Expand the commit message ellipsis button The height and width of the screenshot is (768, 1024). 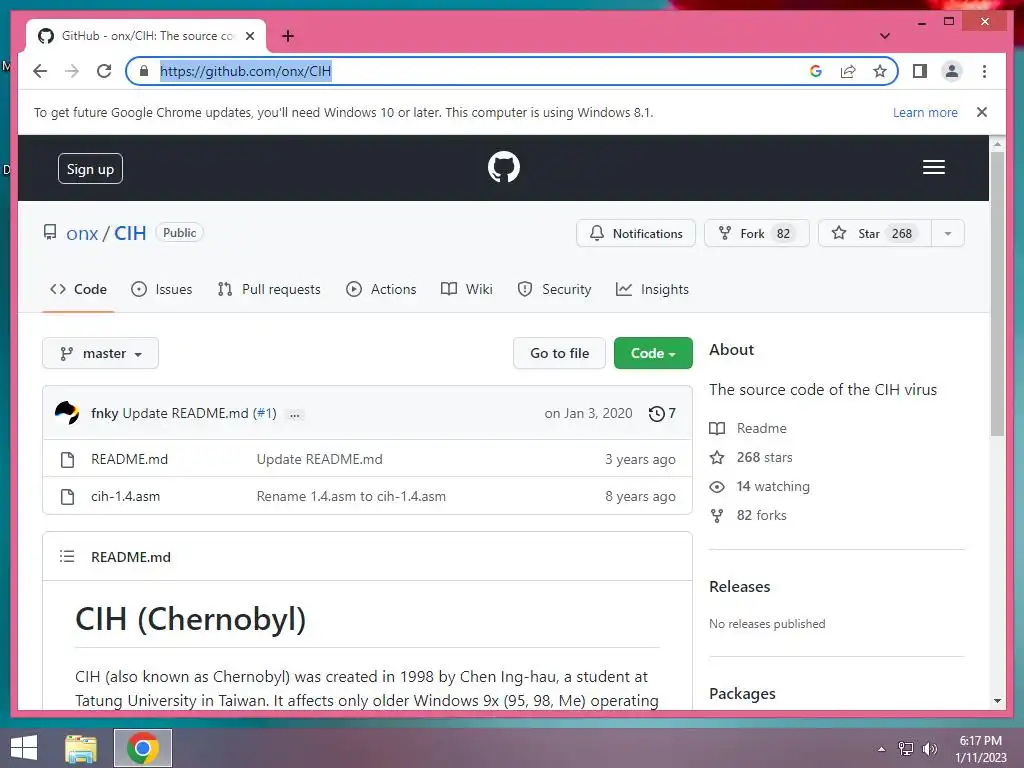[295, 415]
